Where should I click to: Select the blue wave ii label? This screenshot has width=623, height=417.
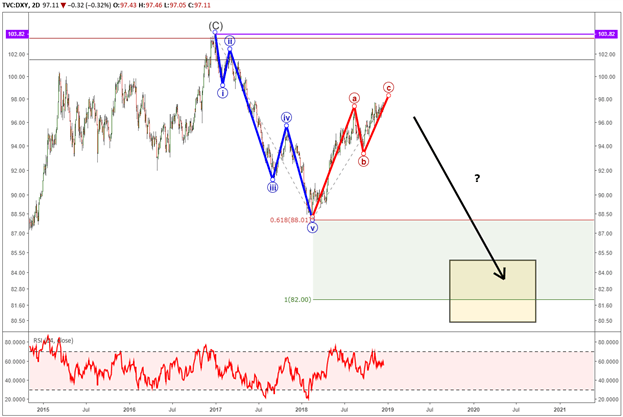[x=230, y=41]
